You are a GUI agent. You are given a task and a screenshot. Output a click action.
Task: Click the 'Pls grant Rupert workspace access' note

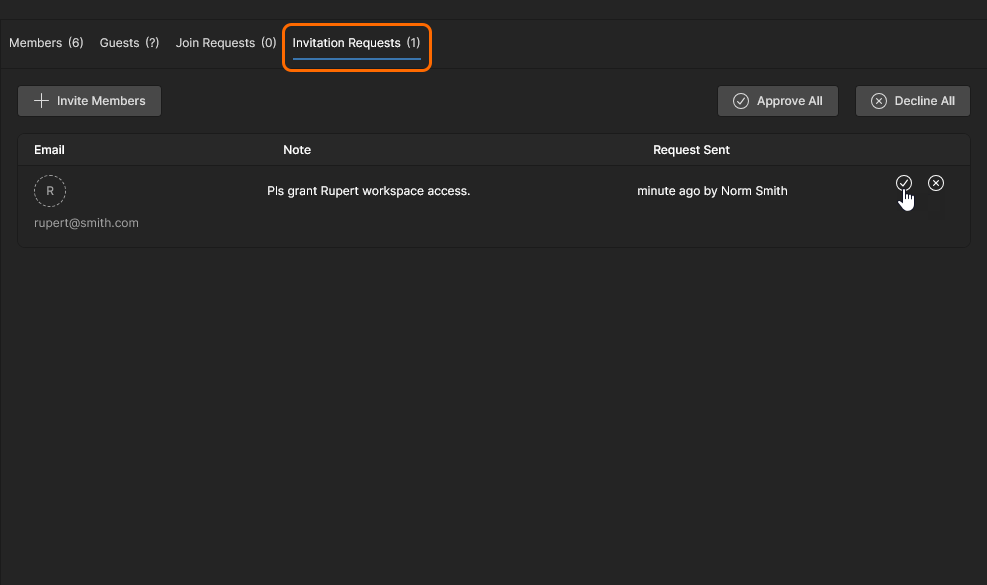click(368, 191)
